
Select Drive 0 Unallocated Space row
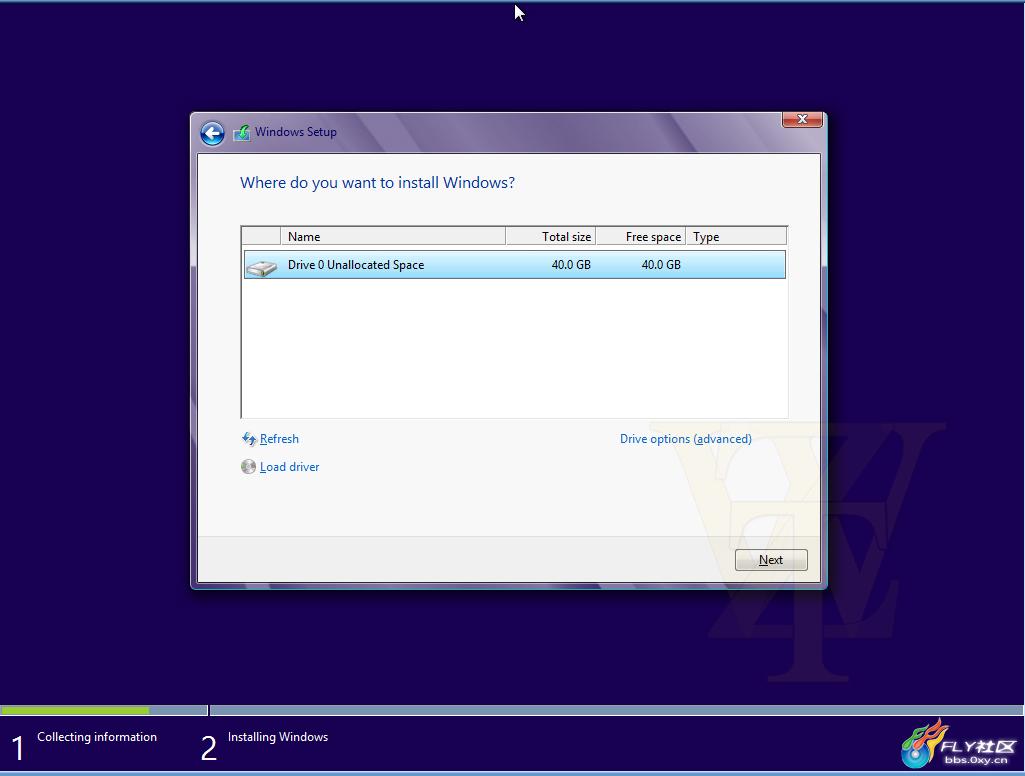514,265
